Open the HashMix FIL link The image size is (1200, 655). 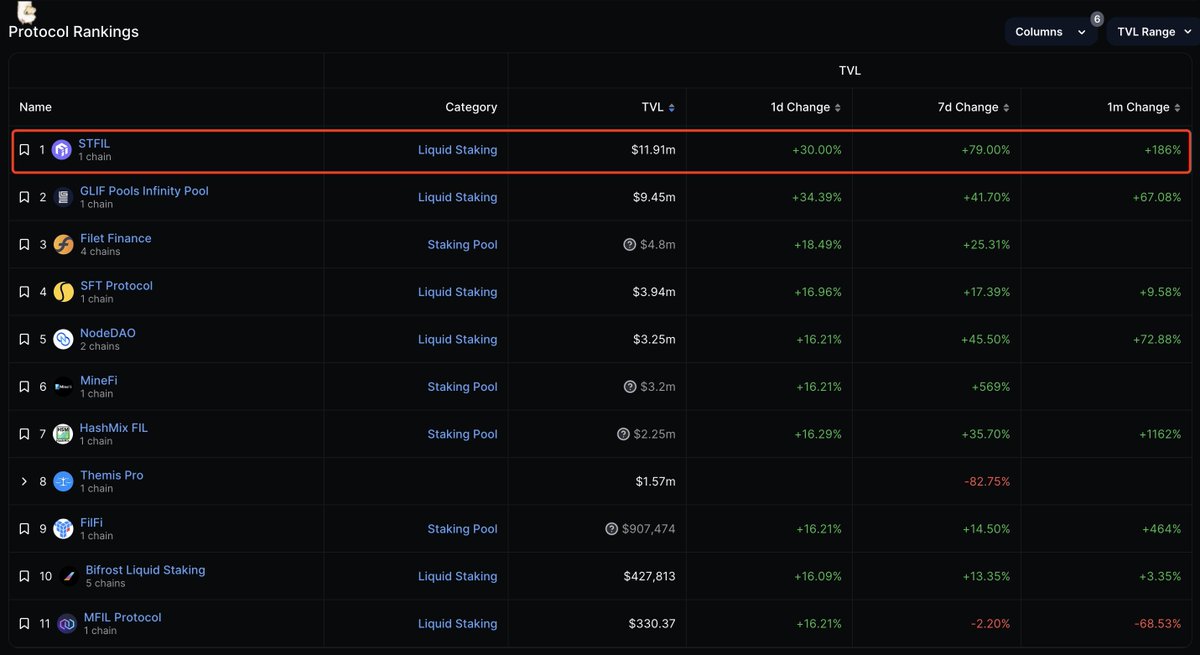114,428
